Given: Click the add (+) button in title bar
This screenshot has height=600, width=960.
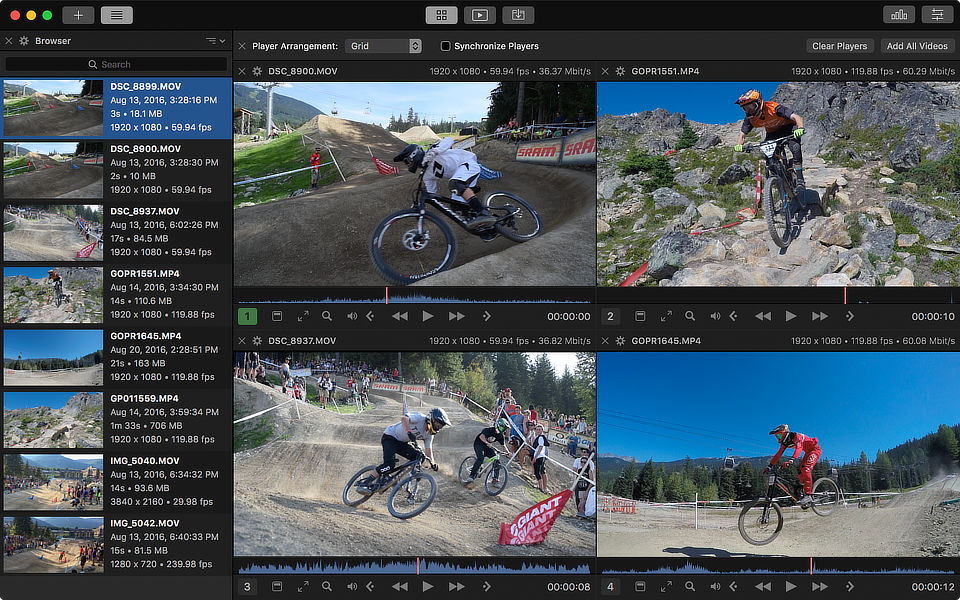Looking at the screenshot, I should coord(78,15).
